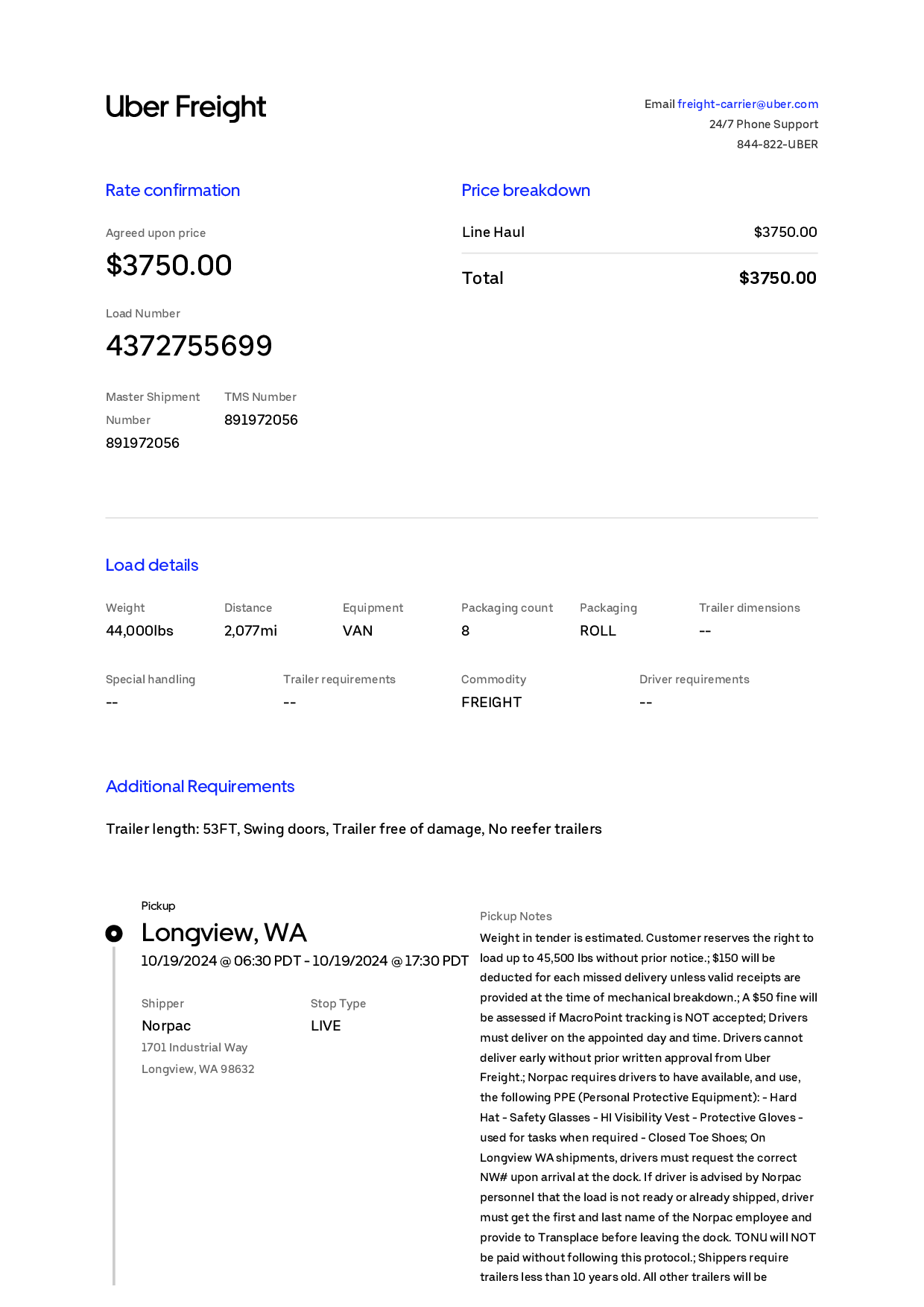The height and width of the screenshot is (1307, 924).
Task: Click the Additional Requirements heading
Action: pos(200,786)
